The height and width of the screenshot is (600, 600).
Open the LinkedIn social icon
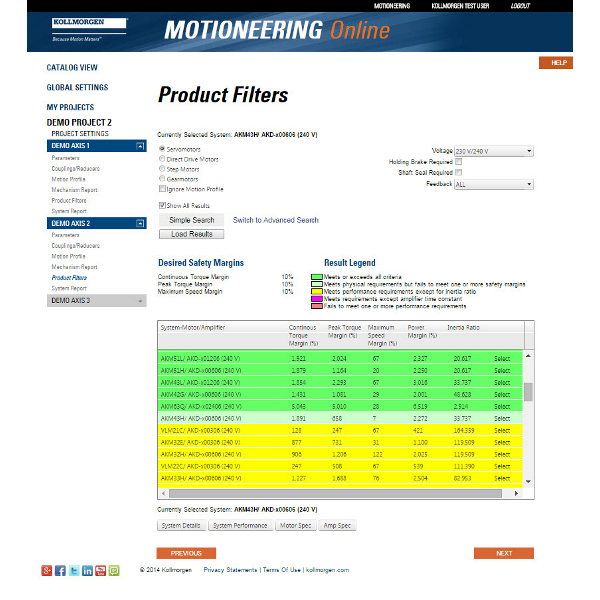tap(87, 571)
